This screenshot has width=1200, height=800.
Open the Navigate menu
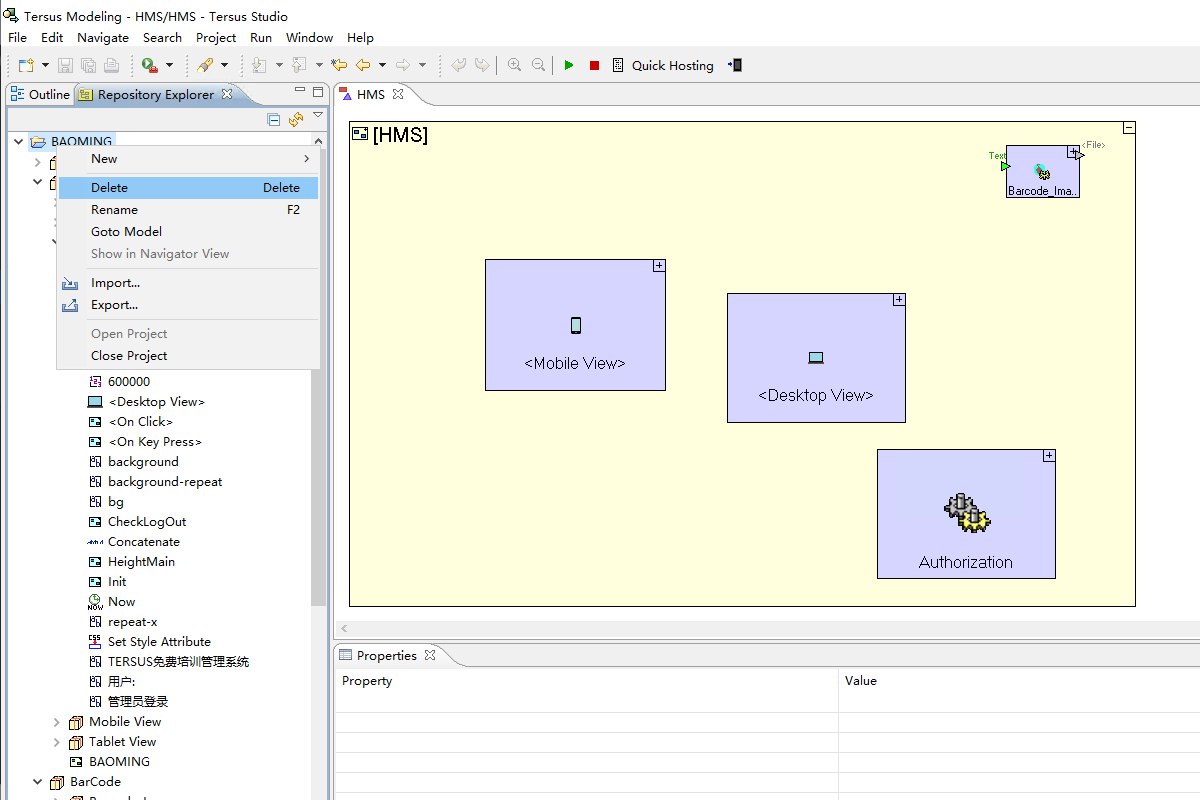(103, 37)
